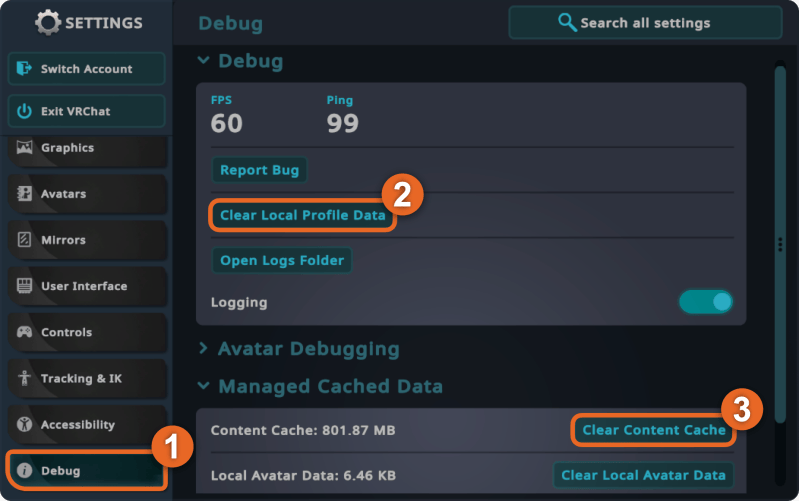799x501 pixels.
Task: Click the search magnifier icon
Action: [567, 22]
